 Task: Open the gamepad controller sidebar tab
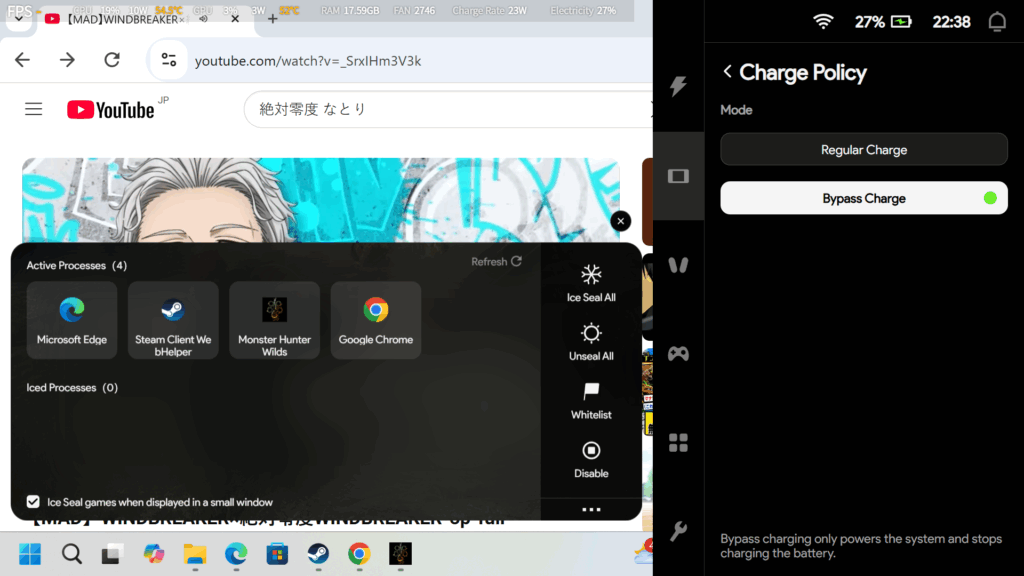click(x=678, y=353)
